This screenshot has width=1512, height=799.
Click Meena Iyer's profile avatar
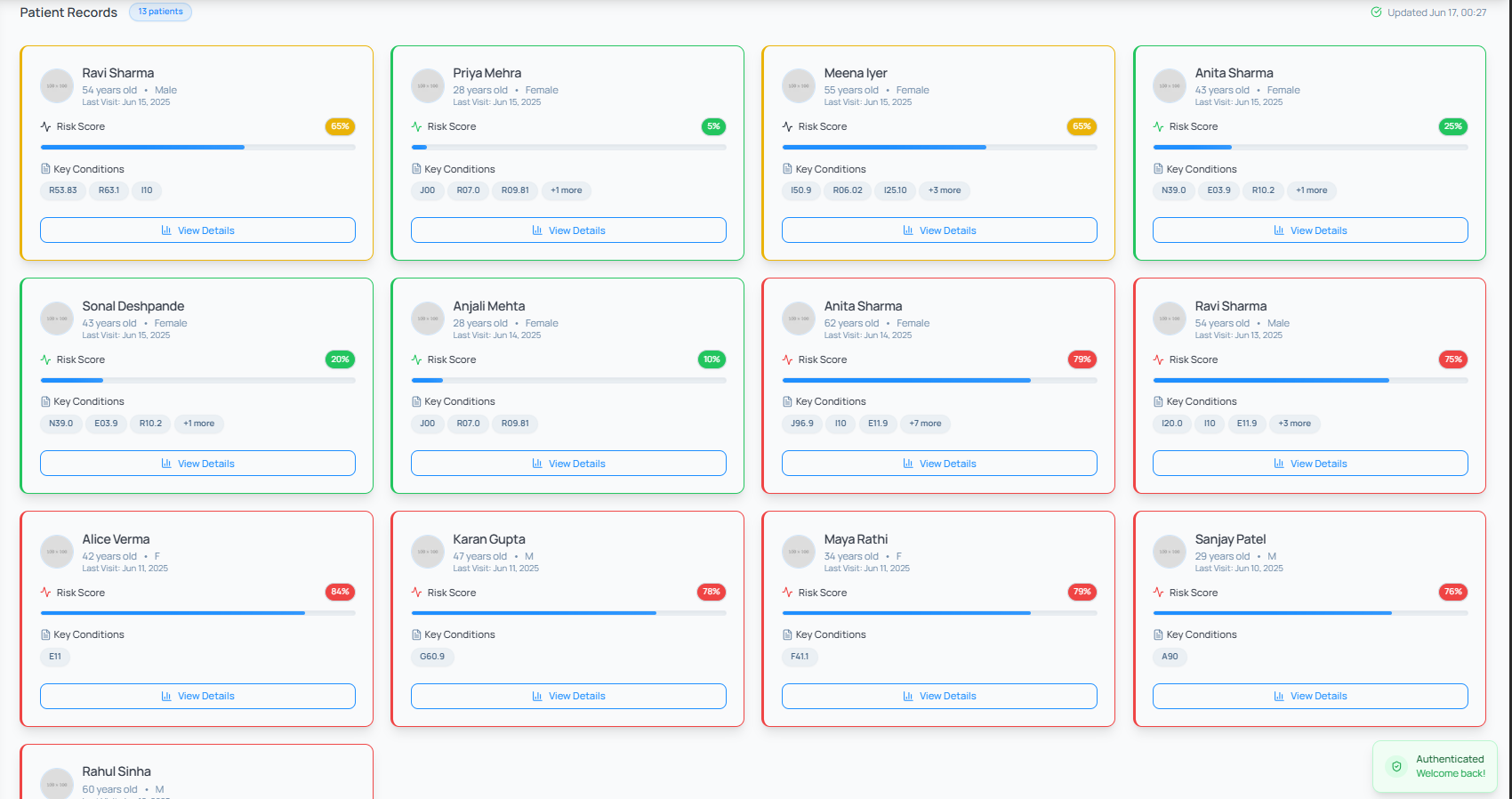799,85
